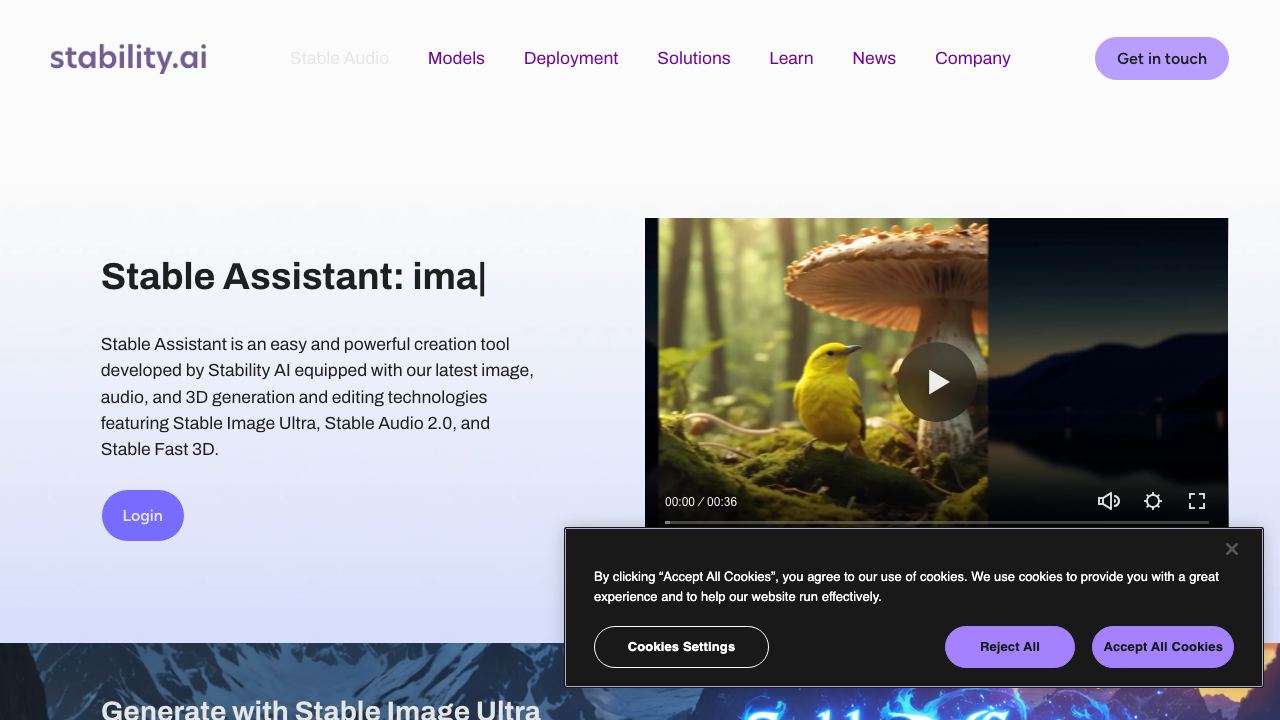Screen dimensions: 1280x720
Task: Click Generate with Stable Image Ultra heading
Action: tap(321, 709)
